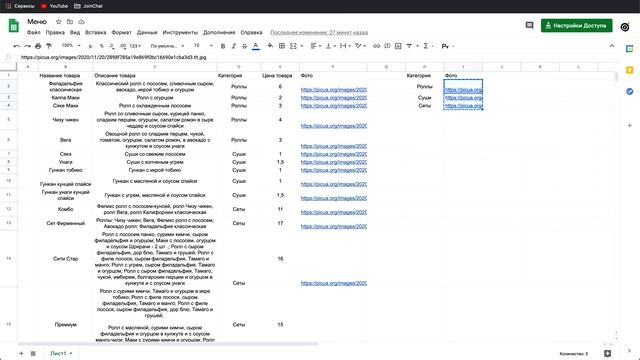This screenshot has height=360, width=640.
Task: Open the horizontal align dropdown
Action: pyautogui.click(x=316, y=46)
